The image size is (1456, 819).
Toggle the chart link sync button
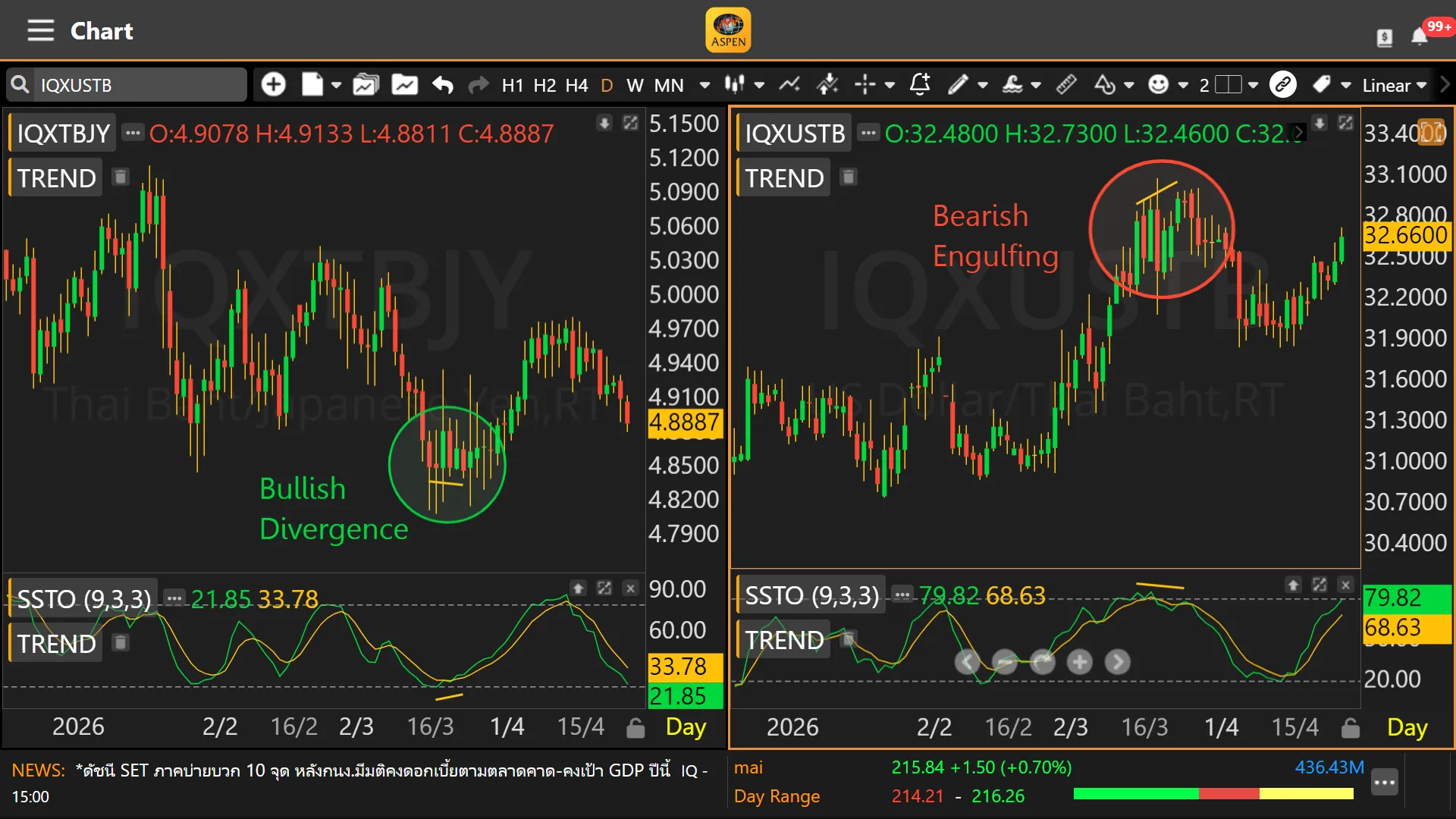(x=1282, y=85)
